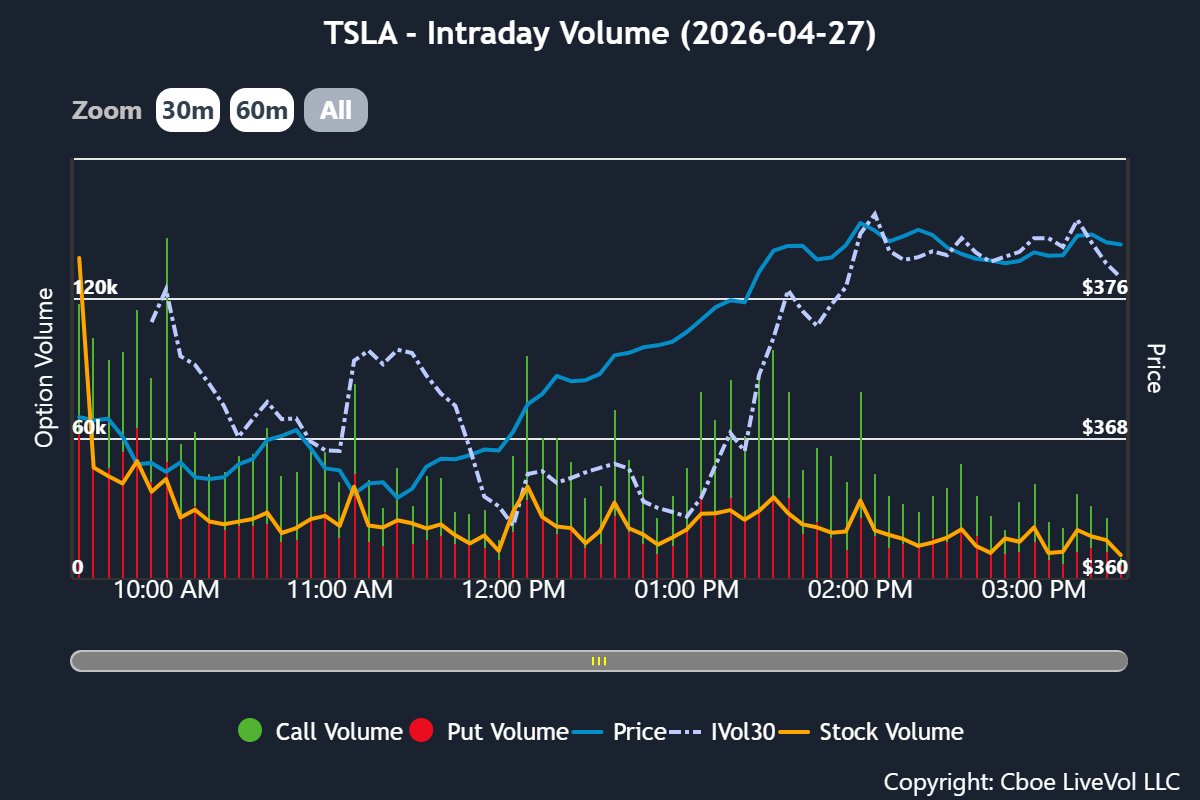Click the $376 price axis label
This screenshot has width=1200, height=800.
point(1105,288)
